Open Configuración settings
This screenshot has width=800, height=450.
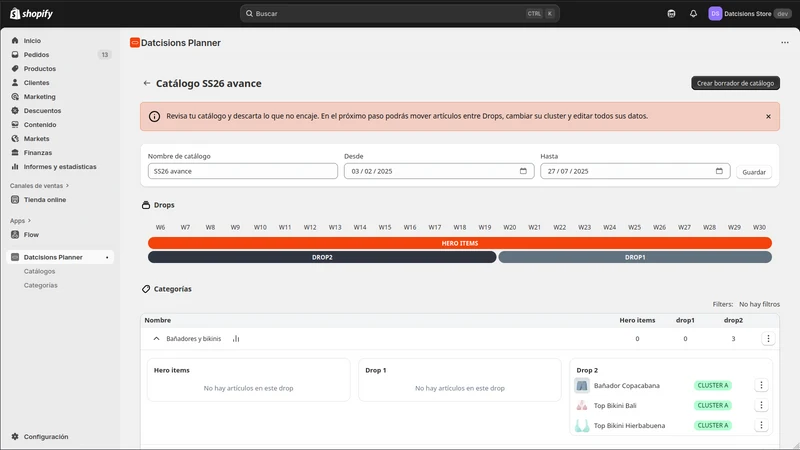point(46,437)
